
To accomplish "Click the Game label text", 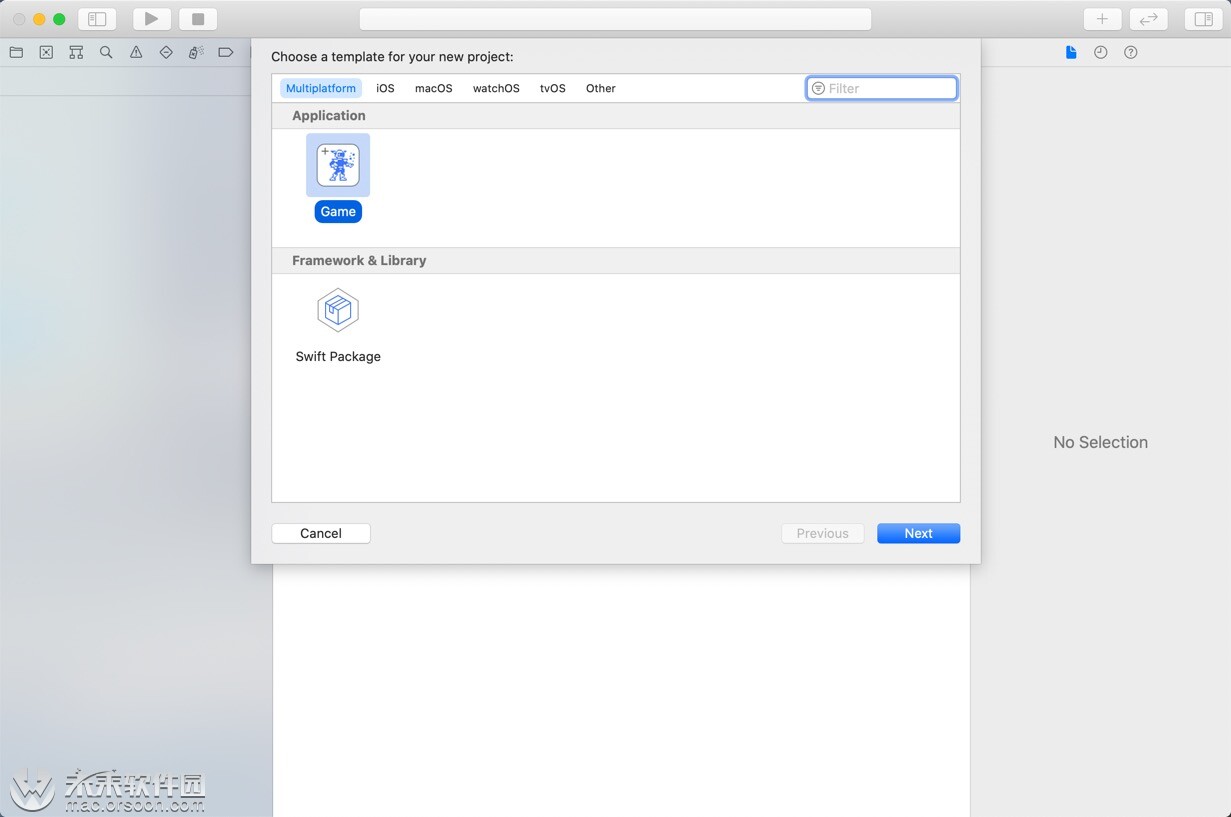I will (338, 211).
